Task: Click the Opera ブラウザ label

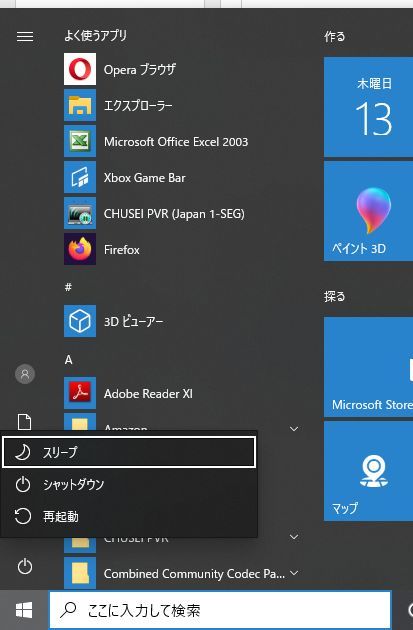Action: coord(139,70)
